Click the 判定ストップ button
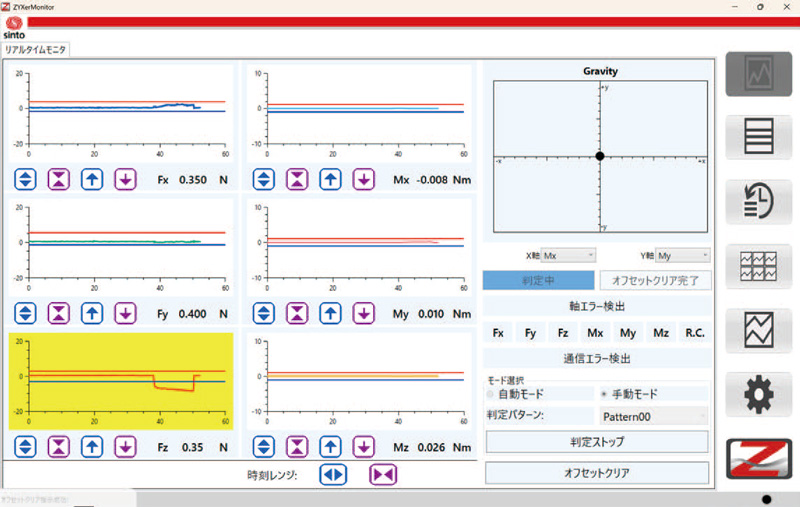The width and height of the screenshot is (800, 507). pos(597,441)
